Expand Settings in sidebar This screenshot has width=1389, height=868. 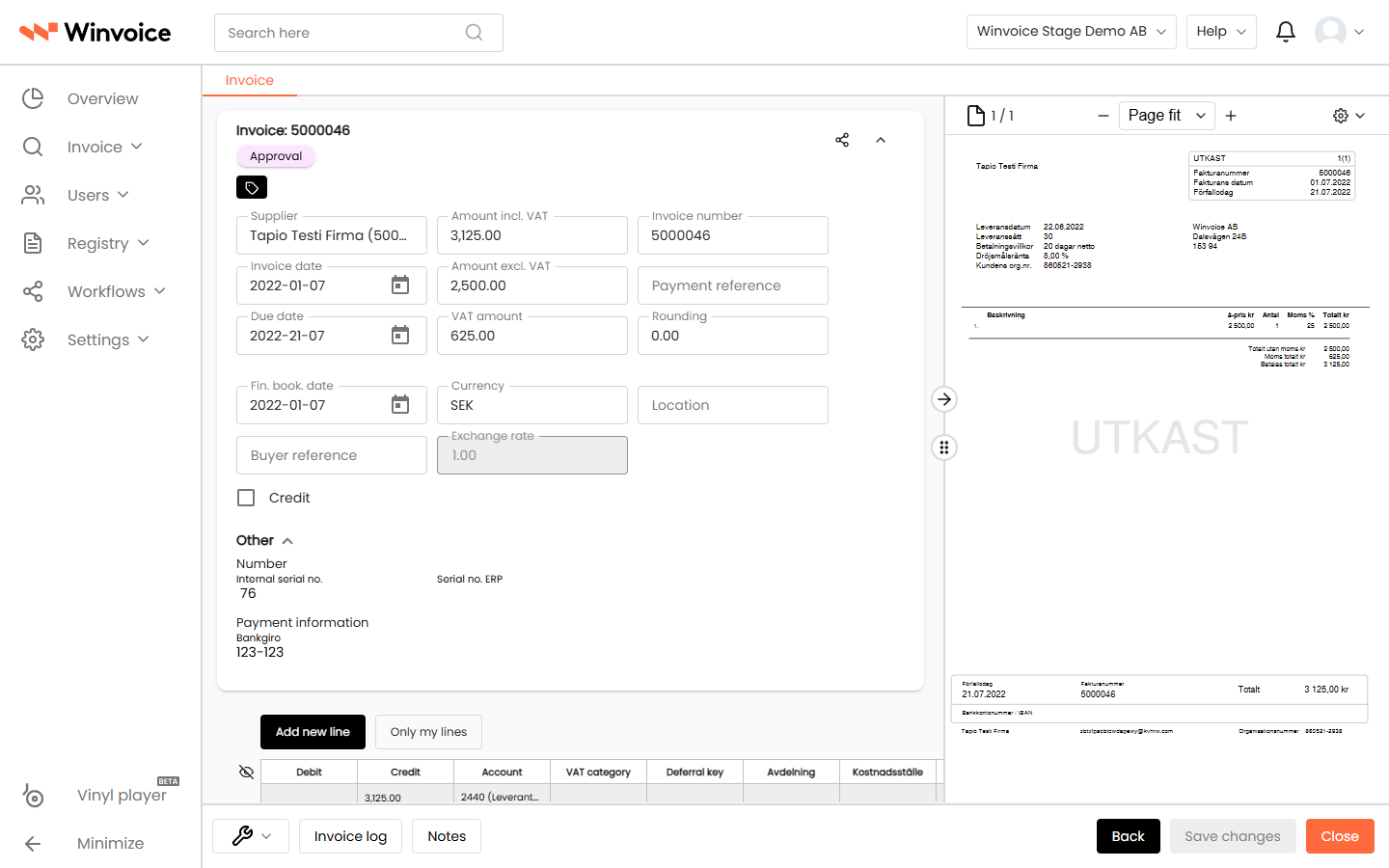[87, 339]
